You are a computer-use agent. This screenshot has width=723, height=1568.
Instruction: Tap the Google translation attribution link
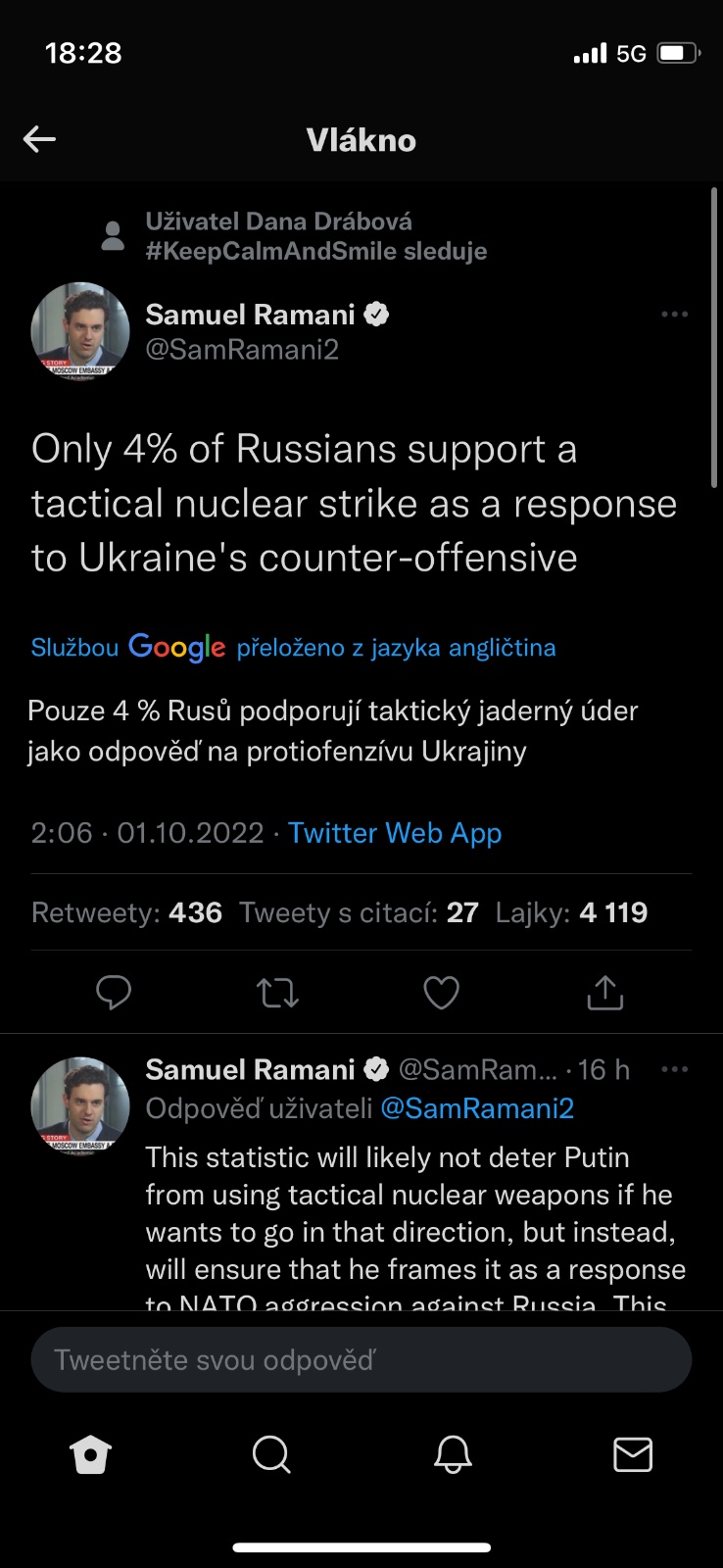click(293, 647)
